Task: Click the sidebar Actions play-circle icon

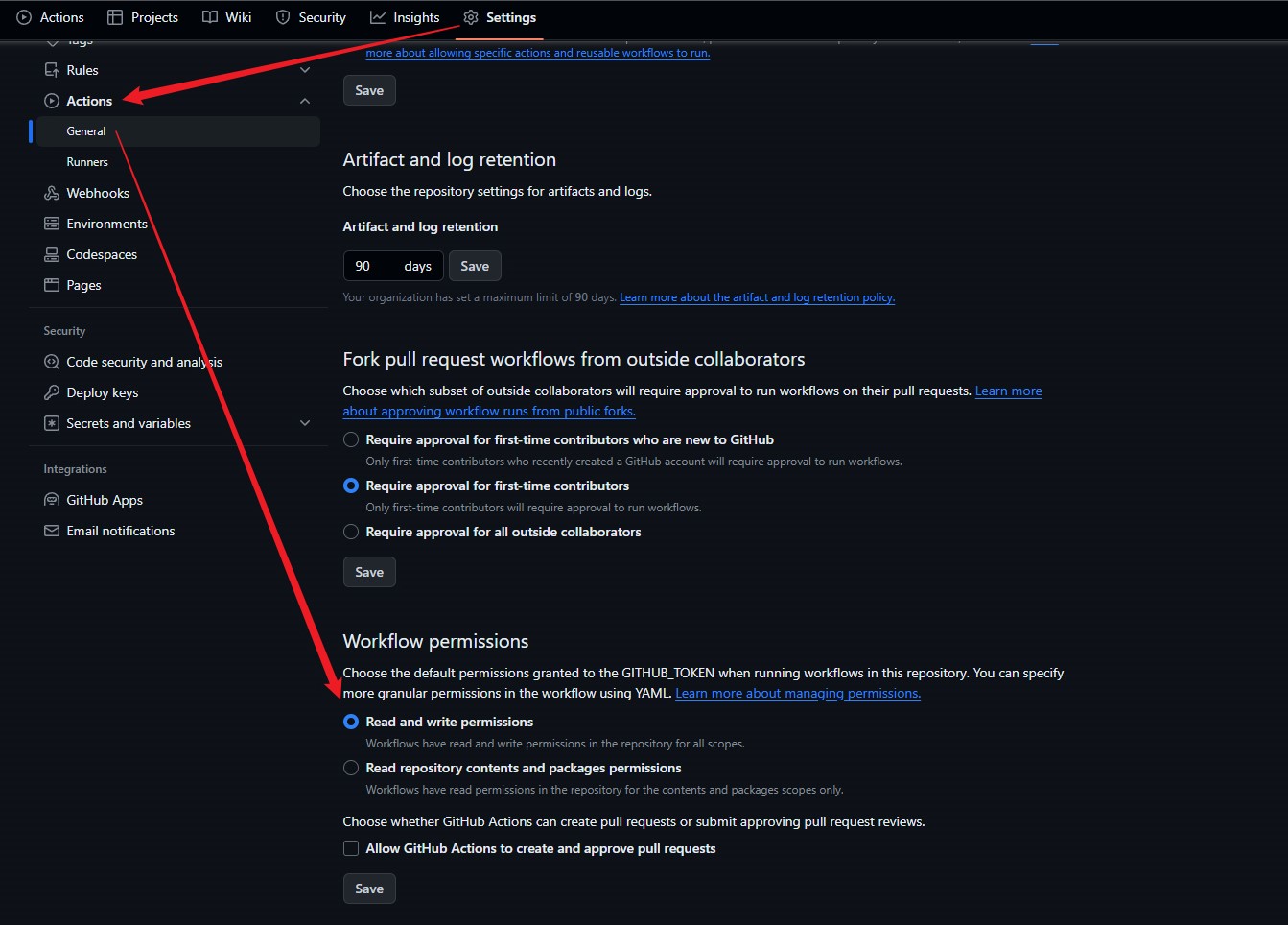Action: click(52, 101)
